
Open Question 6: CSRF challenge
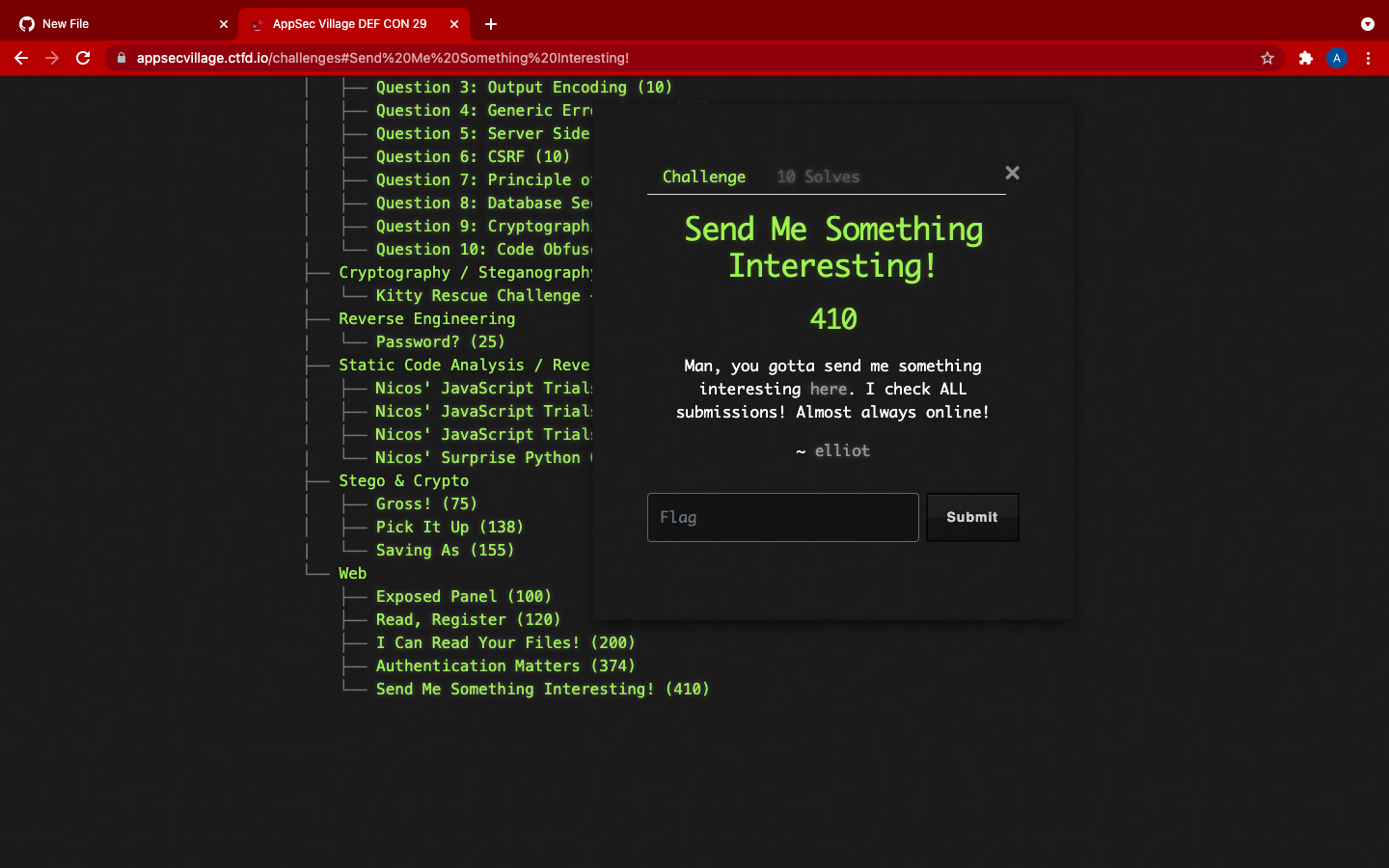coord(473,156)
